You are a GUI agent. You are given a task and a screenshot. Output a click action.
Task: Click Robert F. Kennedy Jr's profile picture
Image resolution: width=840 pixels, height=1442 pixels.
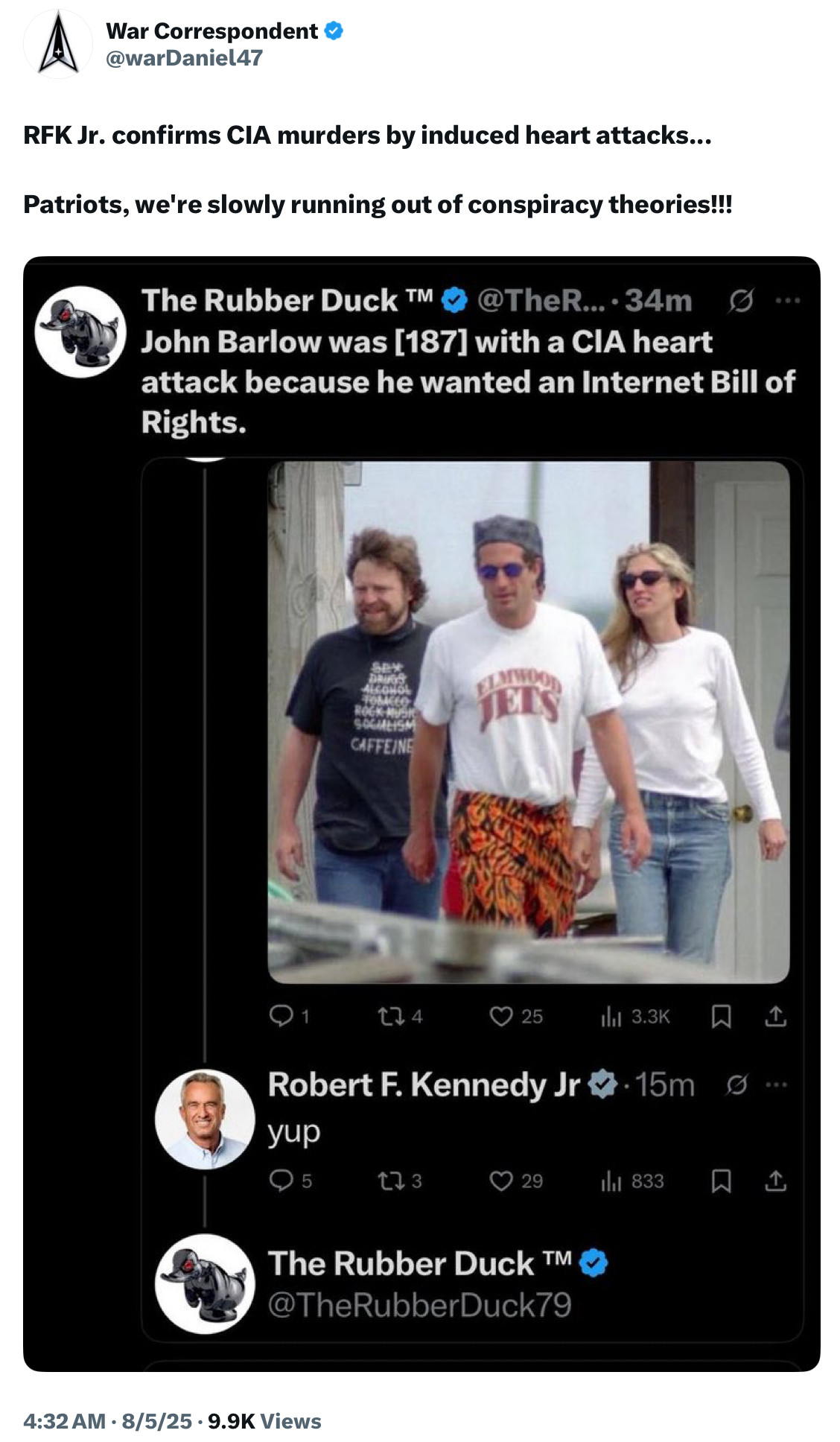(205, 1119)
